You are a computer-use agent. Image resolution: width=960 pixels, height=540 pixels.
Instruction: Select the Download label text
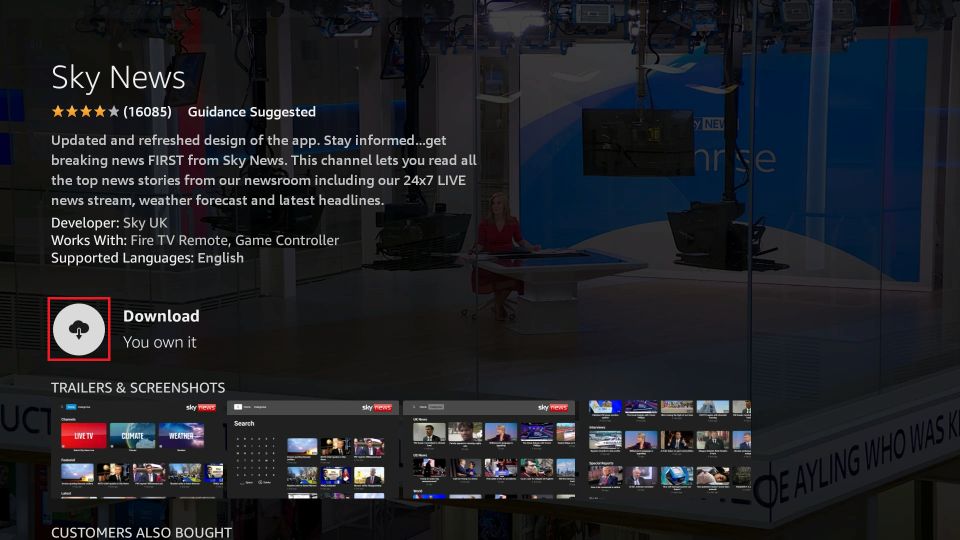click(x=161, y=316)
